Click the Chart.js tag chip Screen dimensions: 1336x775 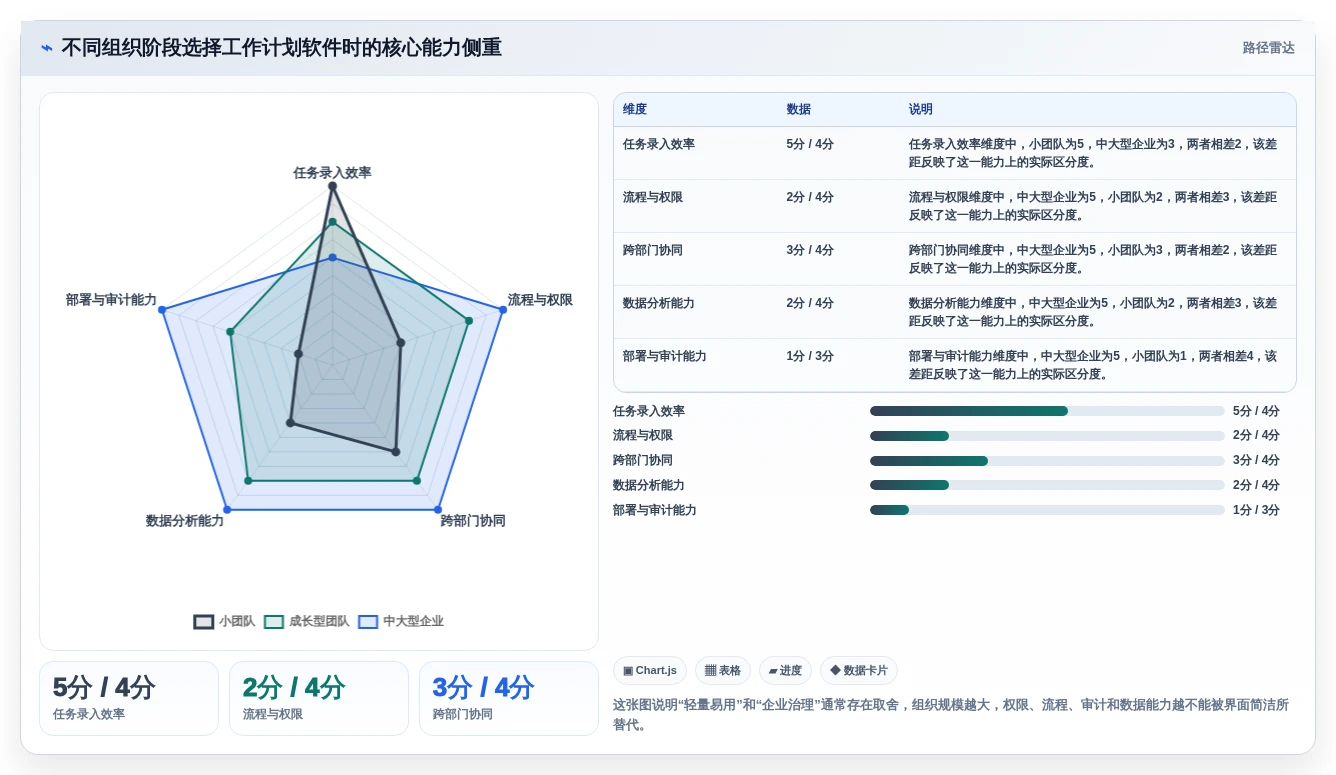tap(650, 670)
